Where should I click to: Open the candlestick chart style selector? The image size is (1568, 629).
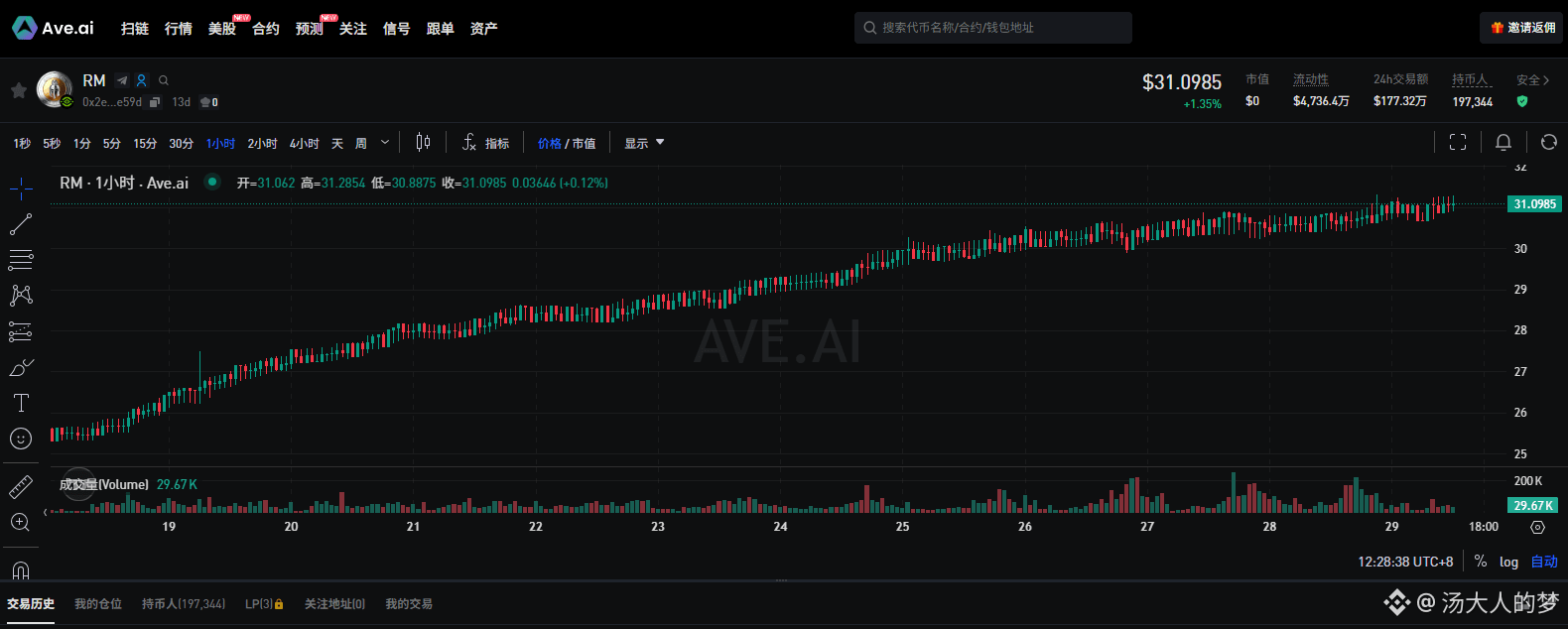423,143
